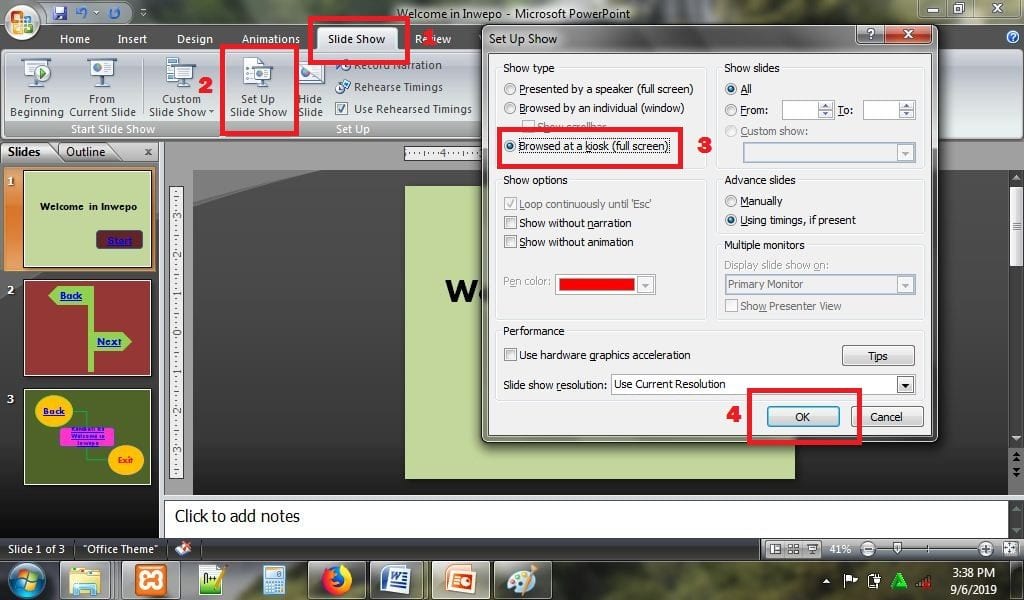Switch to the Slides pane tab
This screenshot has height=600, width=1024.
coord(24,151)
